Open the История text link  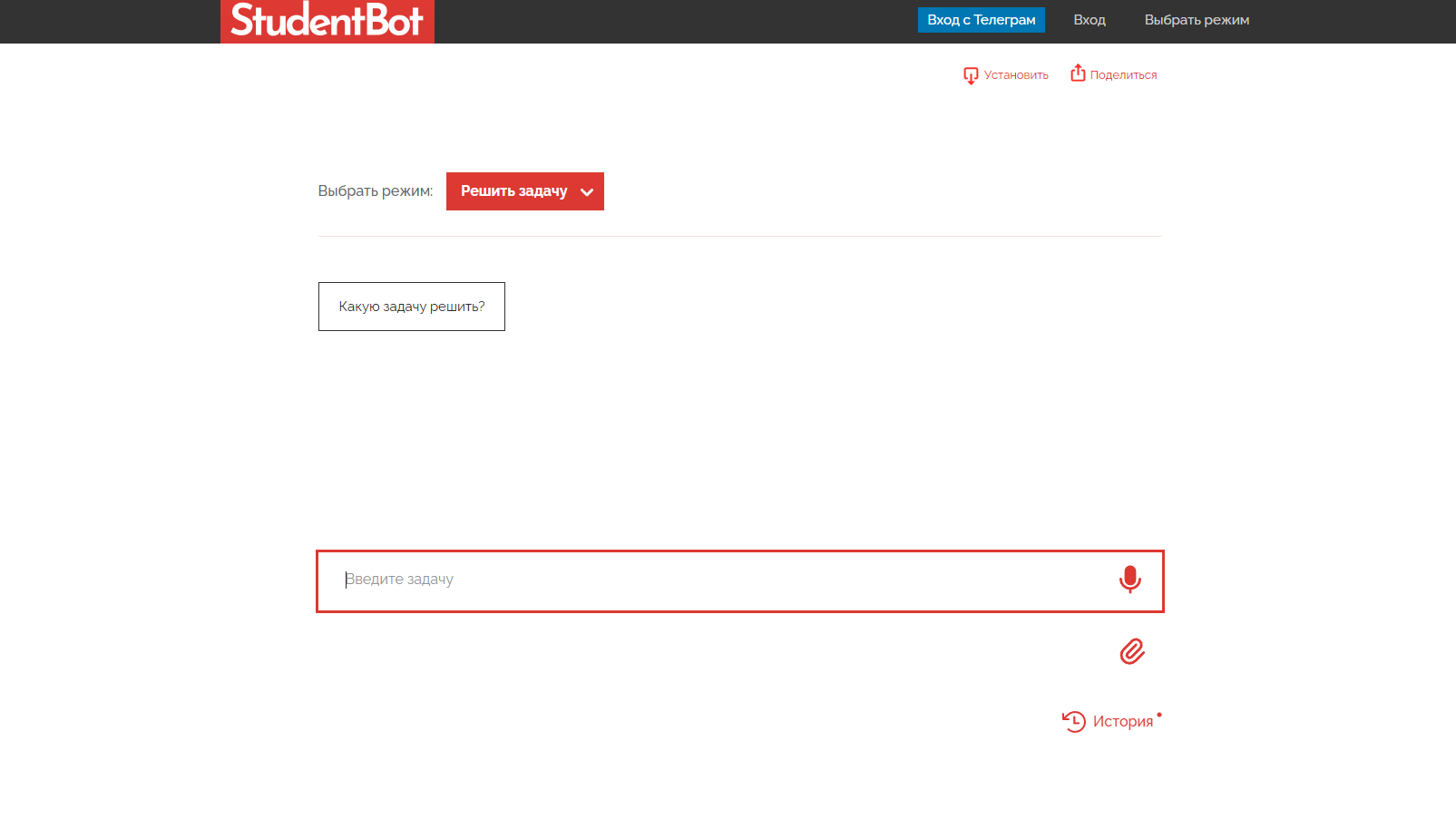(x=1122, y=721)
